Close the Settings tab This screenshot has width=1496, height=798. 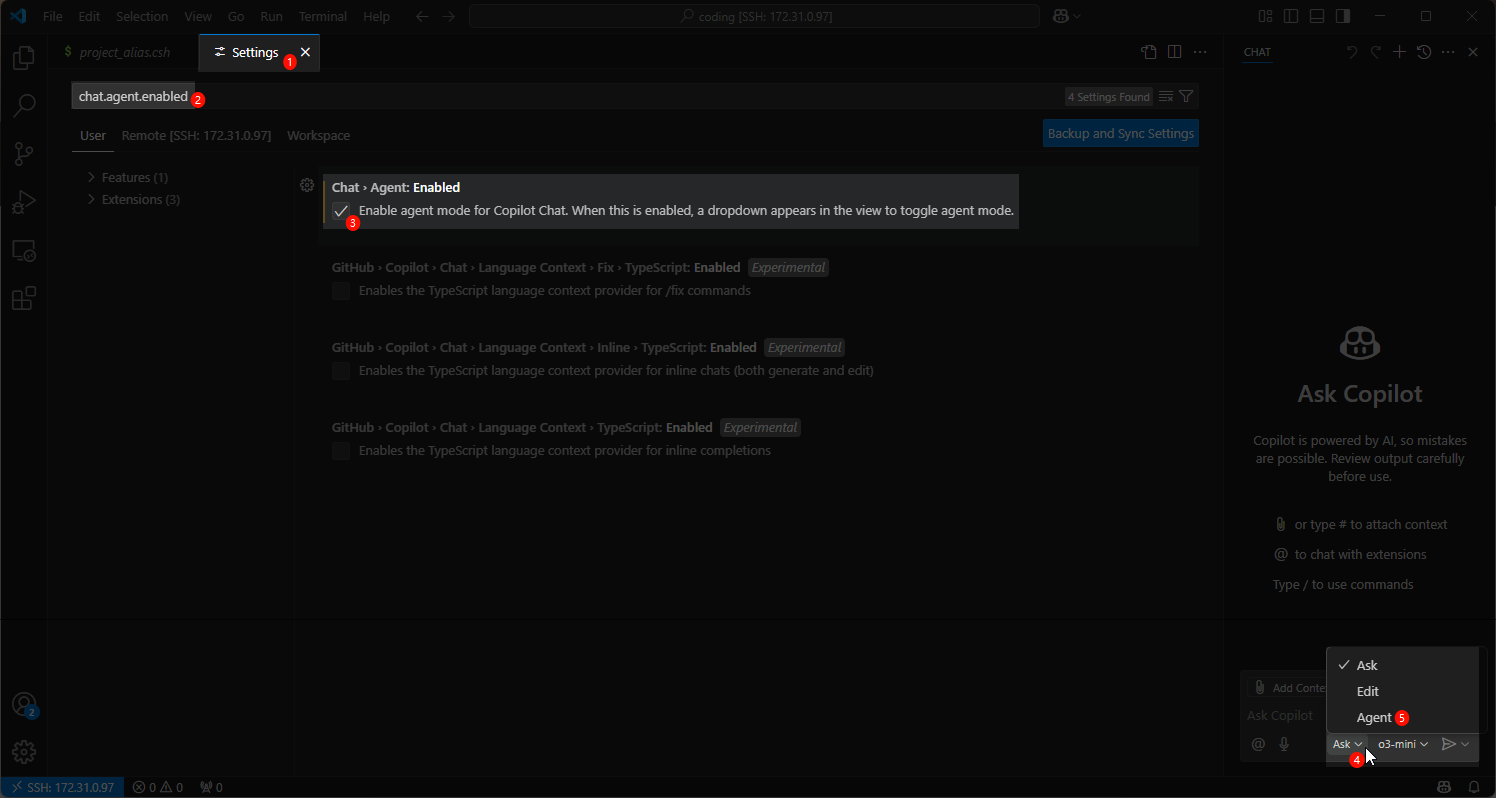(305, 52)
